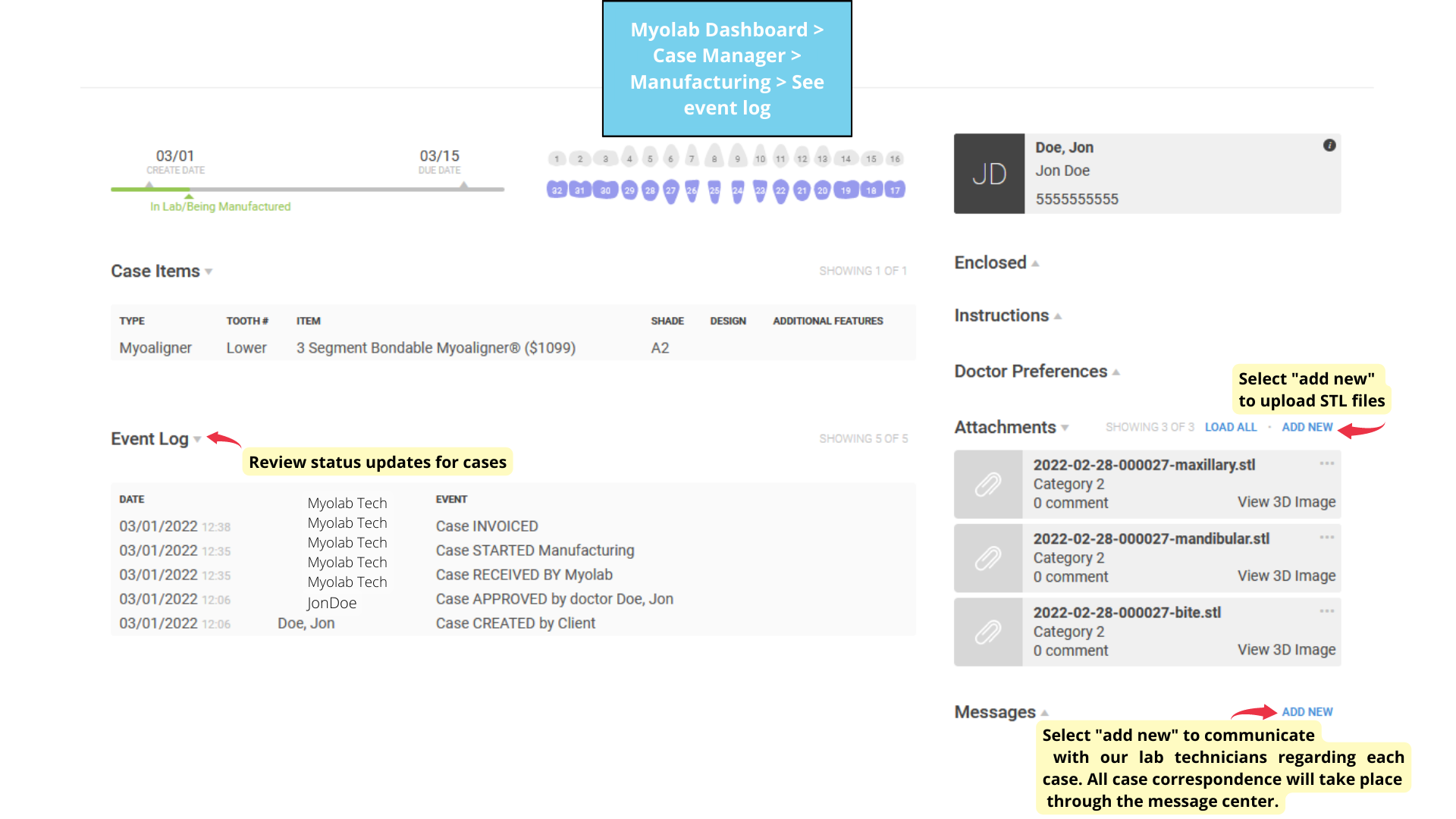Click the info icon on patient card
Image resolution: width=1456 pixels, height=819 pixels.
click(x=1329, y=146)
